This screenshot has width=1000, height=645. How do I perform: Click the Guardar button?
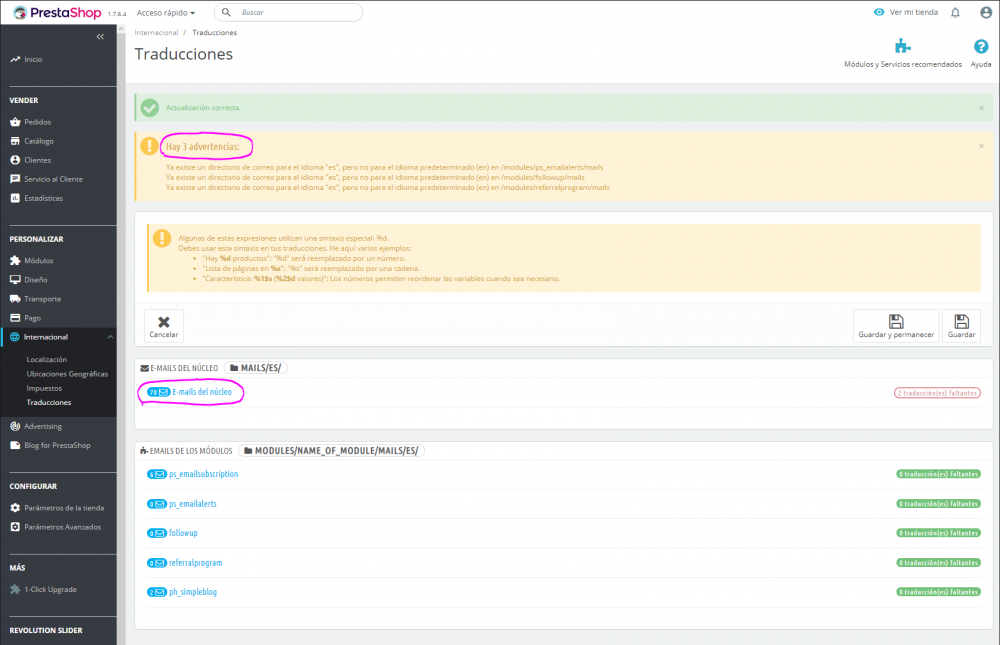[x=961, y=326]
